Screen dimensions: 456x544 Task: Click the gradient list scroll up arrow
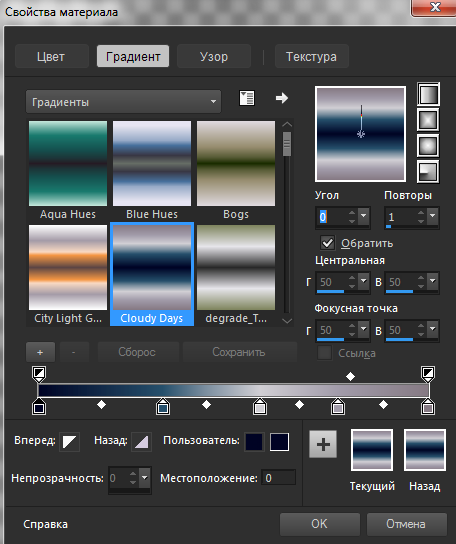(287, 124)
